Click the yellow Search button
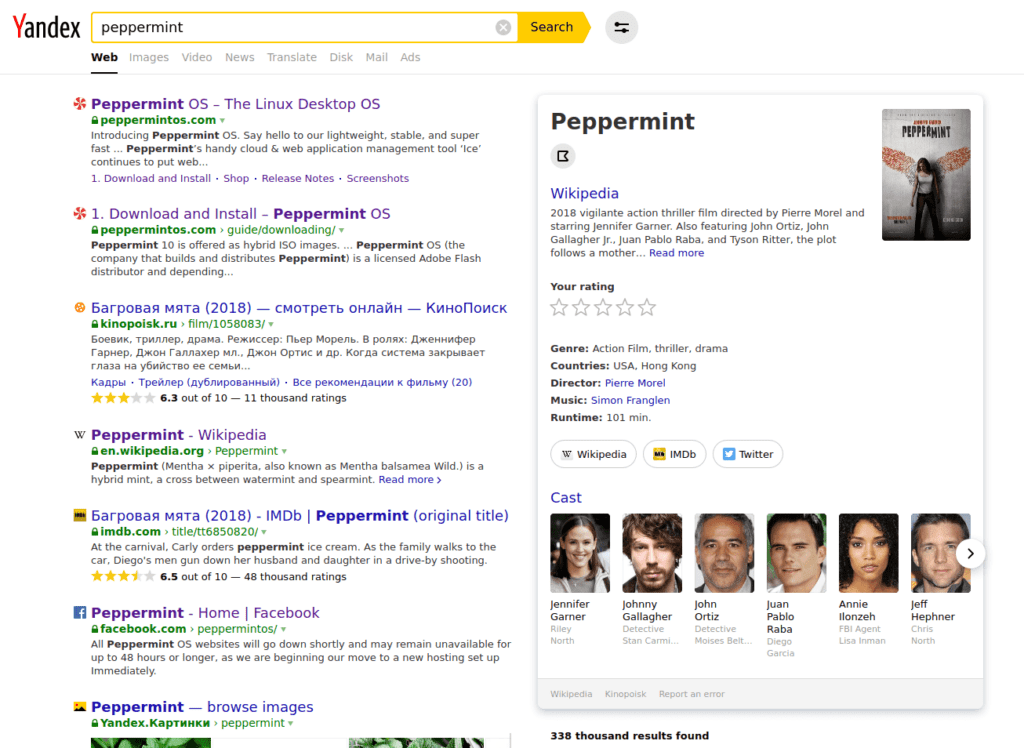Screen dimensions: 1024x748 point(552,27)
